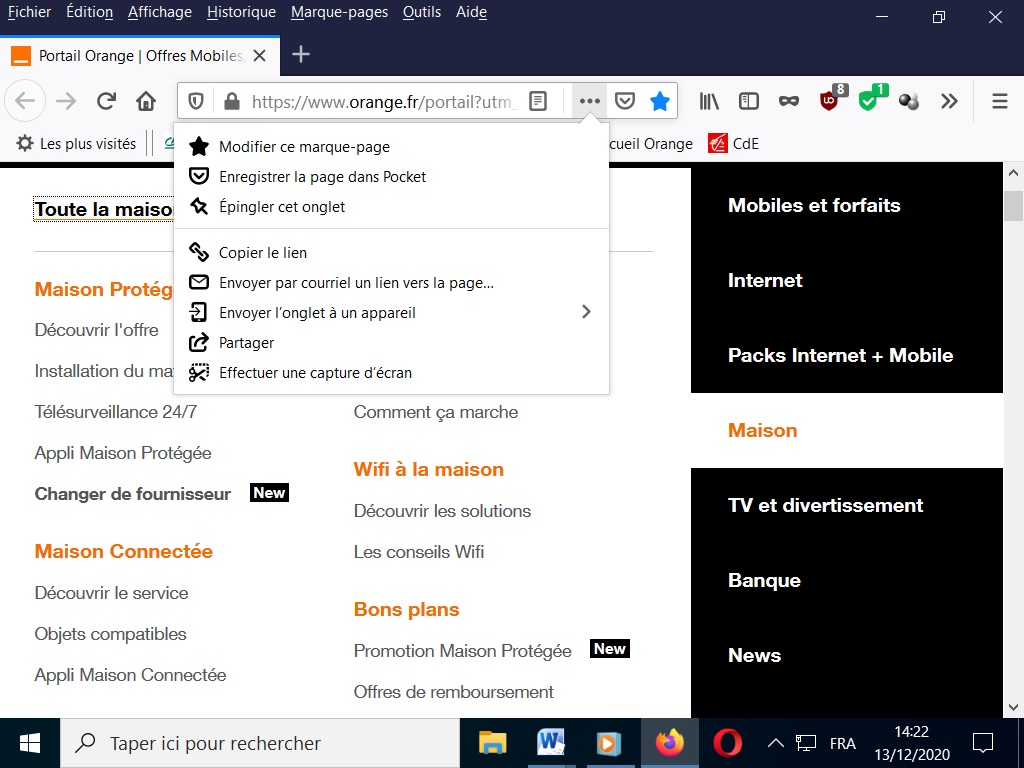This screenshot has height=768, width=1024.
Task: Open Mobiles et forfaits navigation item
Action: (x=814, y=205)
